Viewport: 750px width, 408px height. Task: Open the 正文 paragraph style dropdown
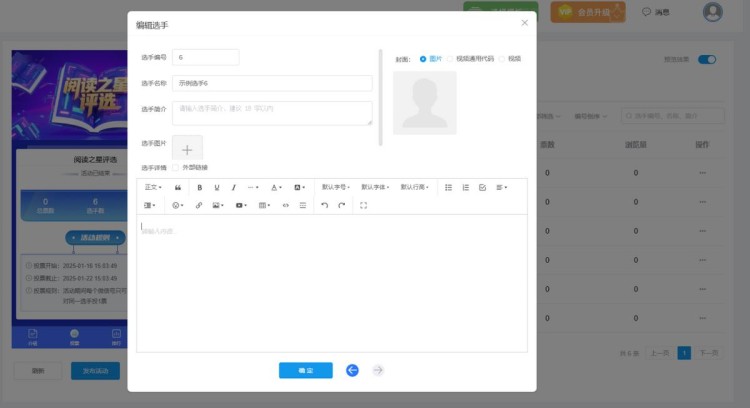click(153, 187)
